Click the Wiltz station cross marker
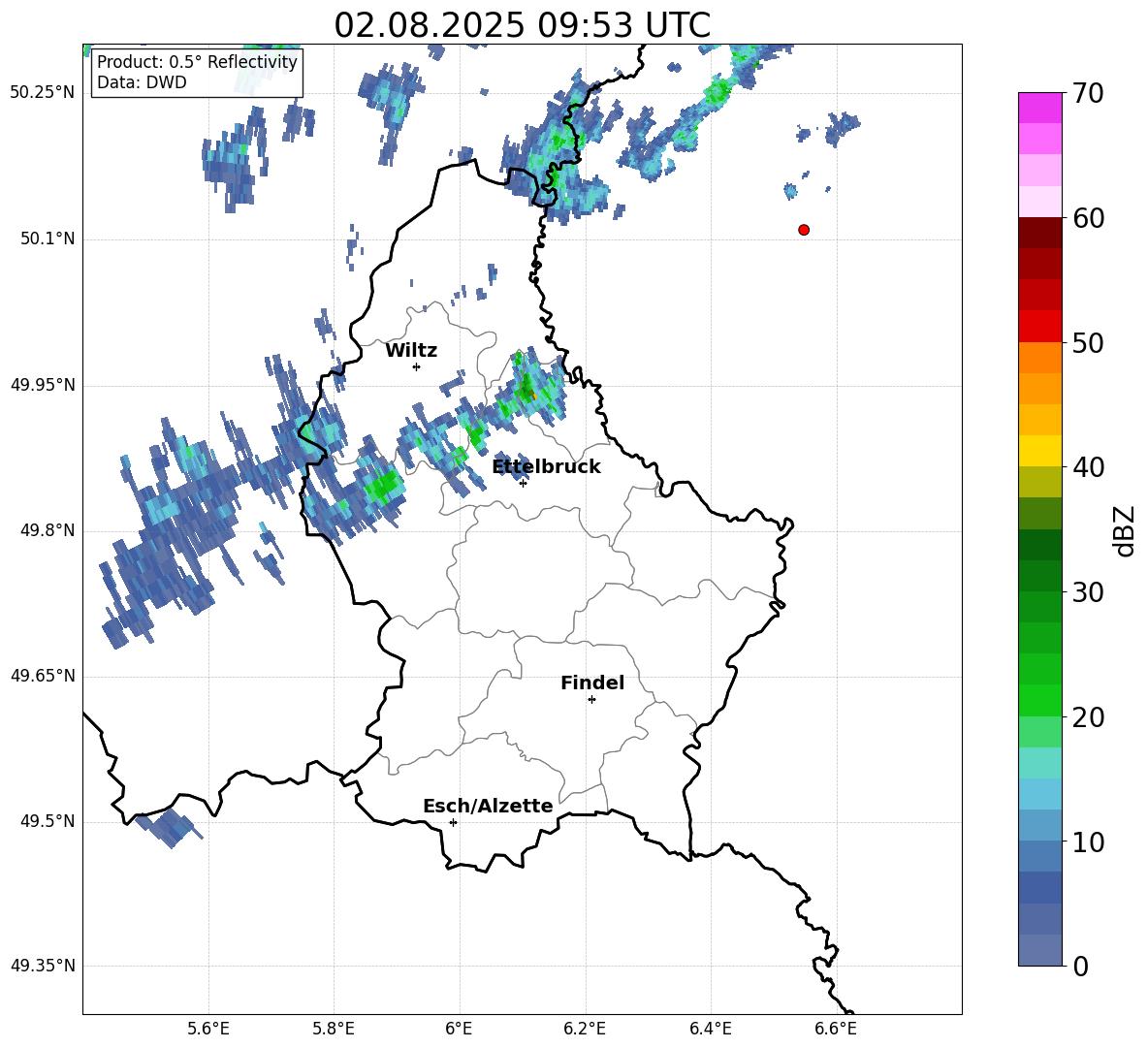Image resolution: width=1148 pixels, height=1048 pixels. coord(417,366)
